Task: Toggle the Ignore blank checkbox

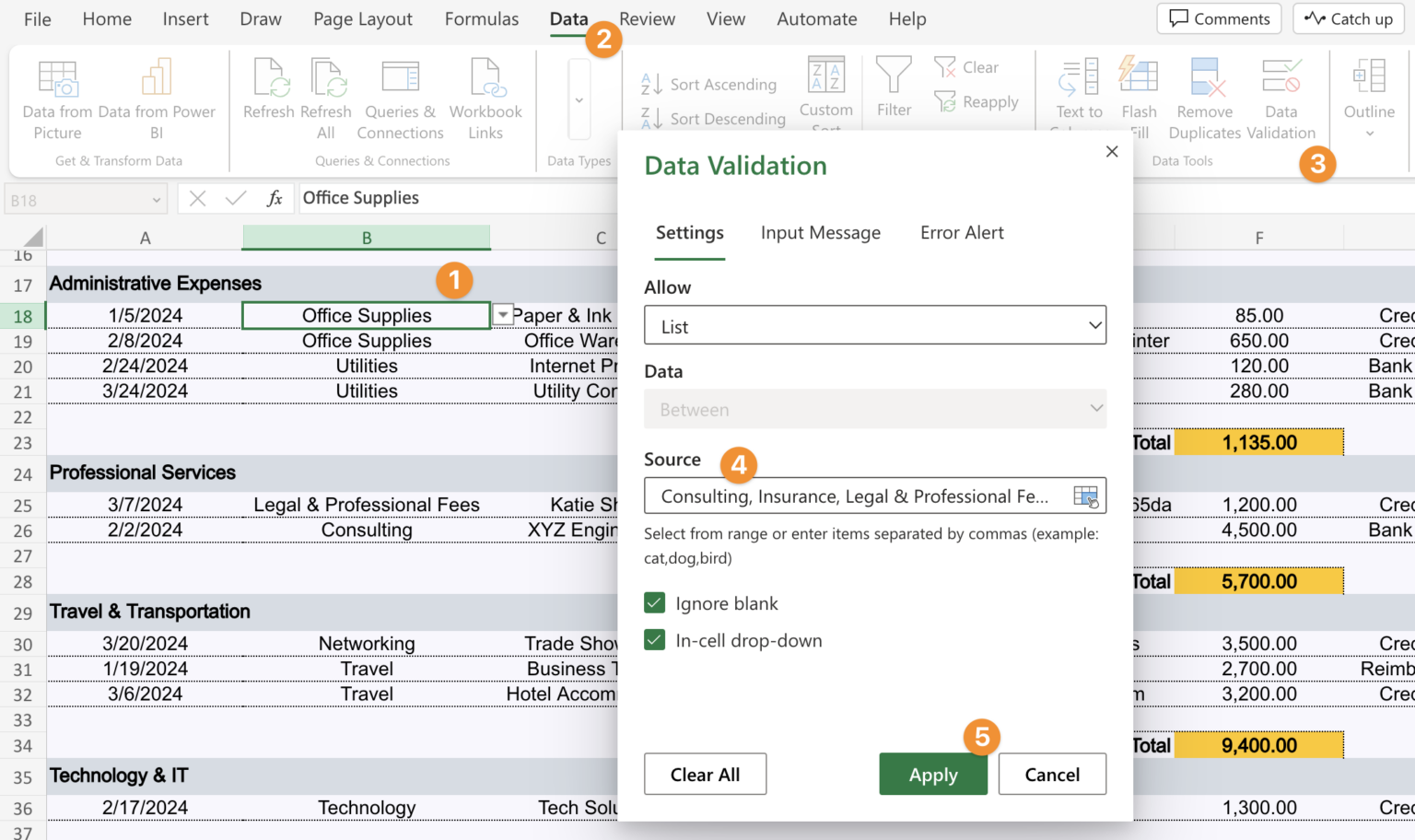Action: (x=654, y=602)
